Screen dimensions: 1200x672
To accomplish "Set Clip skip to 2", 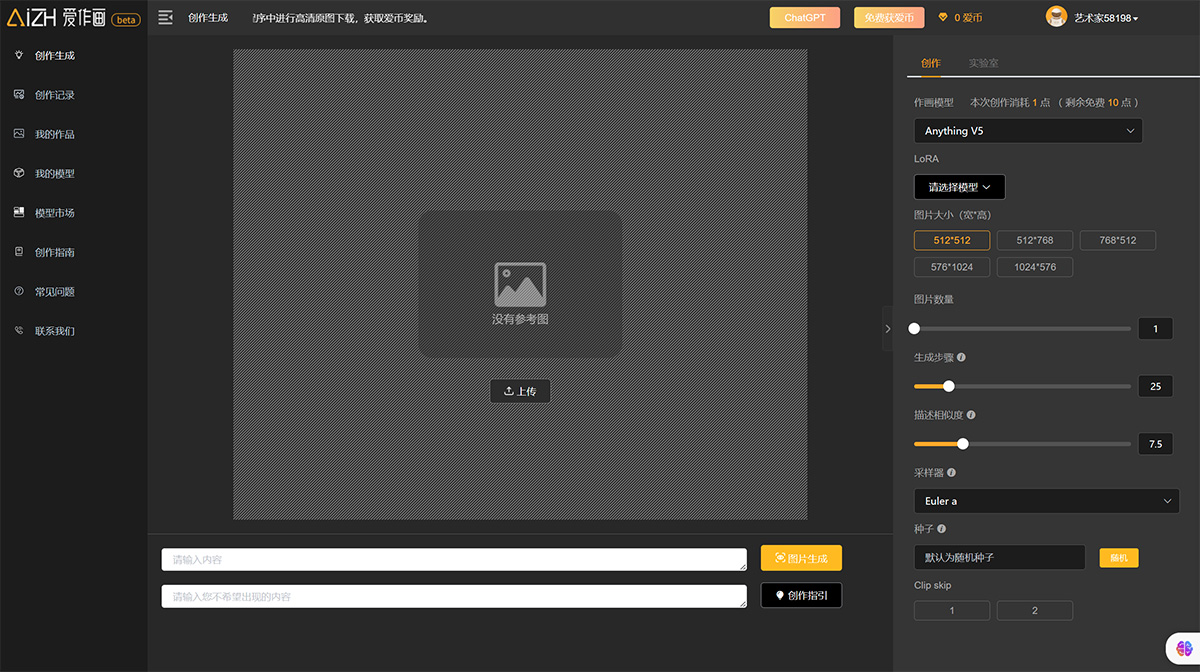I will point(1034,610).
